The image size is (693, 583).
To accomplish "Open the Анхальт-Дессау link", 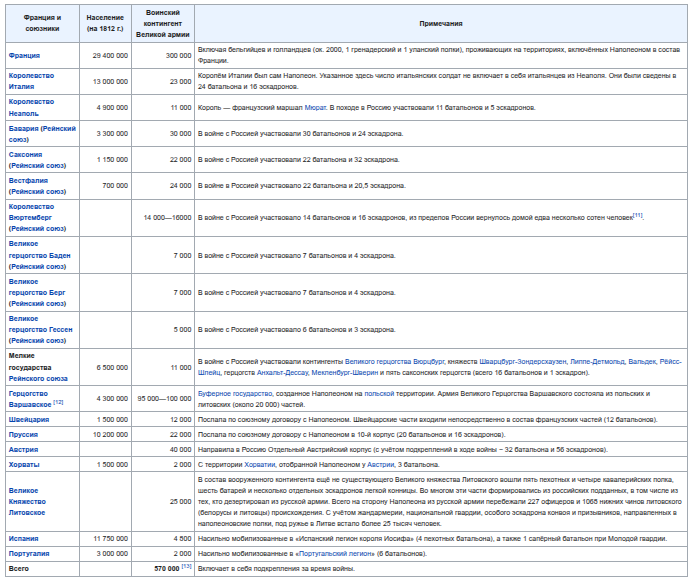I will [282, 373].
